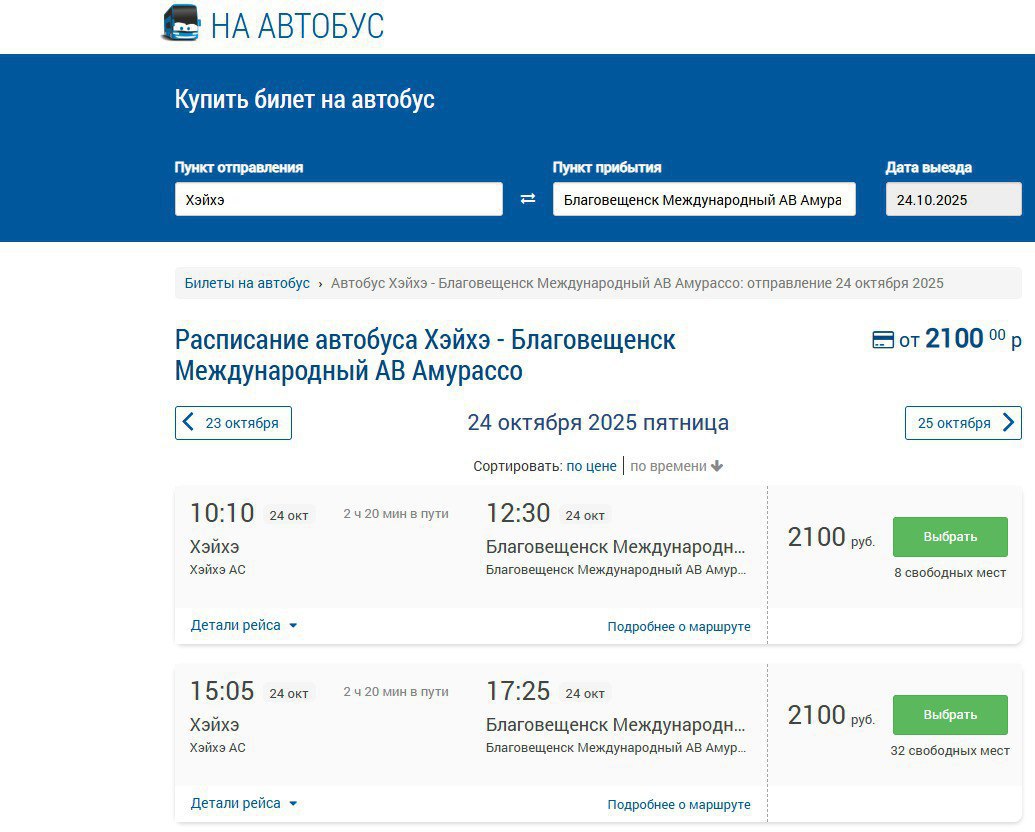Click the 12:30 arrival station name

(615, 547)
